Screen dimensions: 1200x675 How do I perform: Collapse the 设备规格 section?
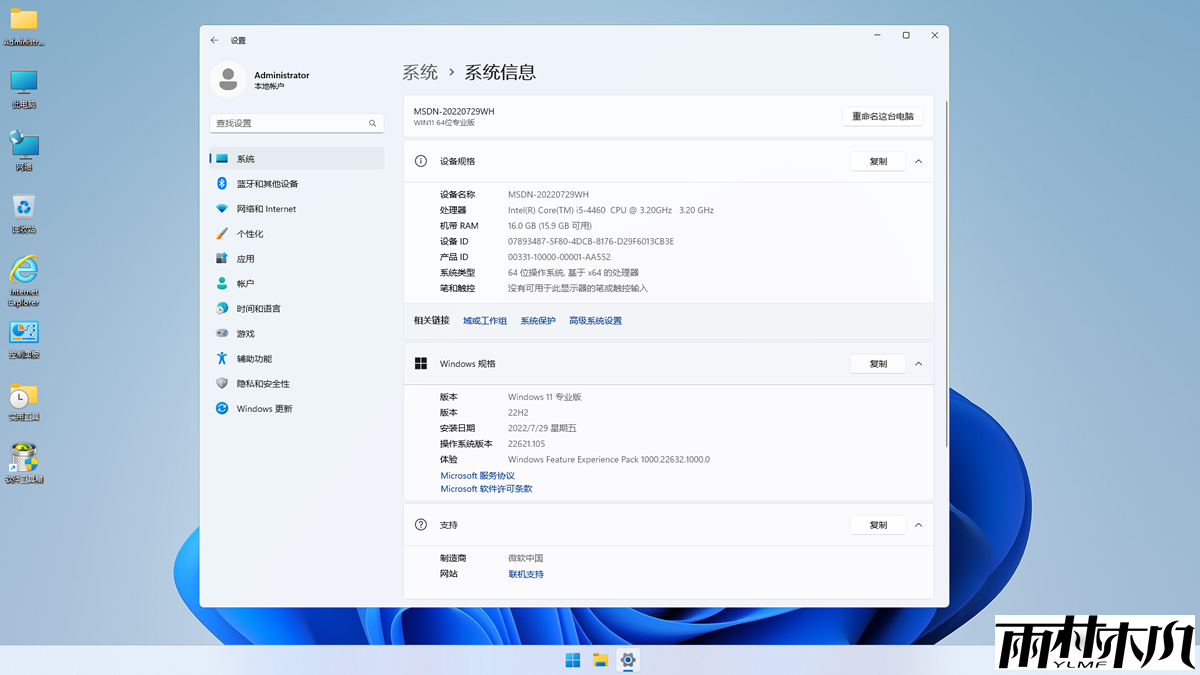[918, 160]
